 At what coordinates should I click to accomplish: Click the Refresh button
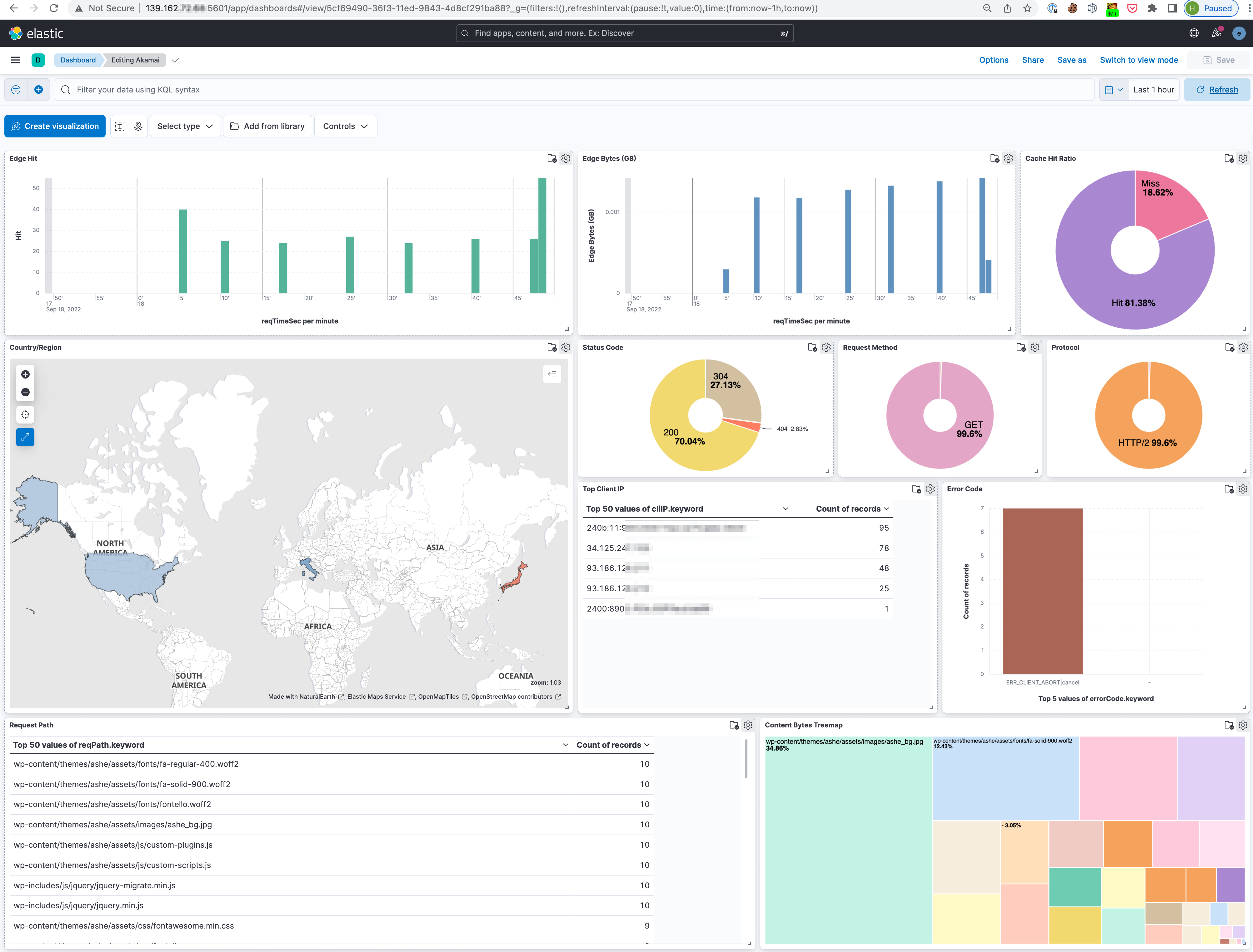[x=1217, y=90]
